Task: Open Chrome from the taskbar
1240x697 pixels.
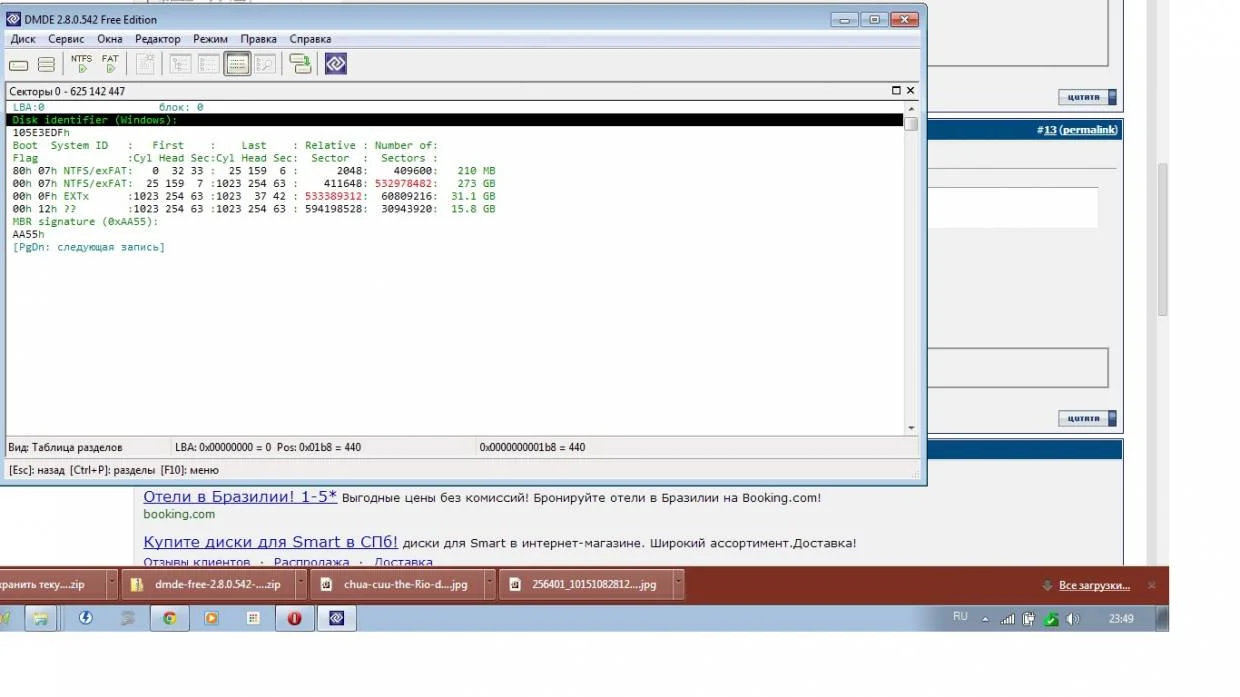Action: coord(170,618)
